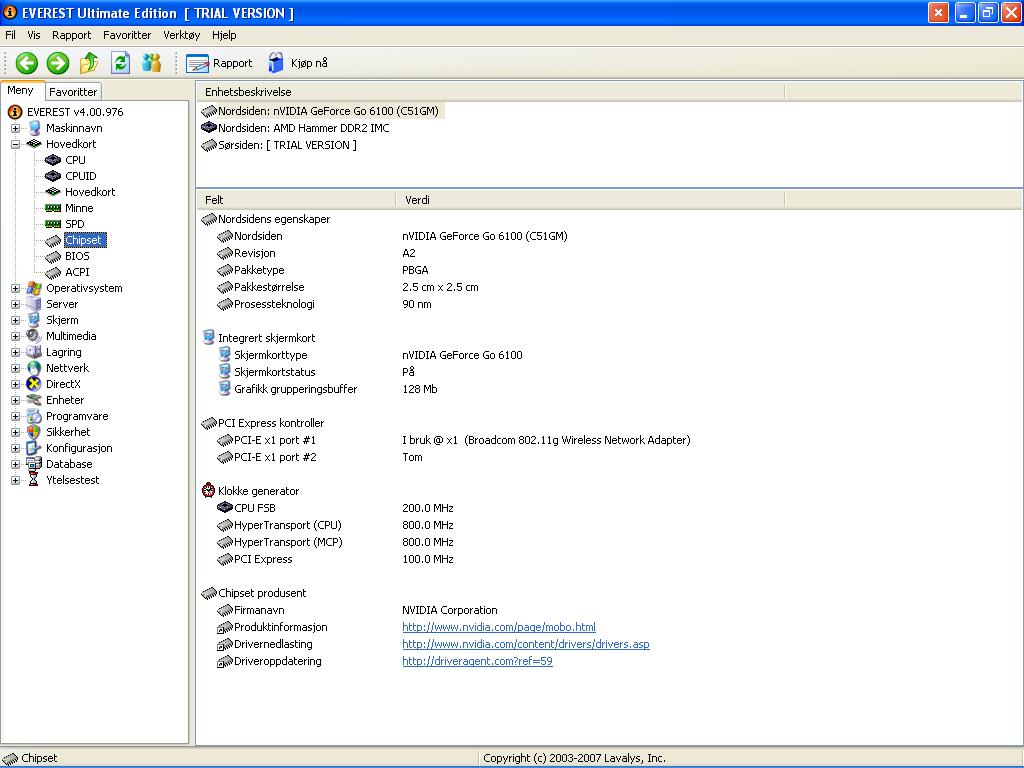Screen dimensions: 1024x768
Task: Open the Favoritter menu in menu bar
Action: [x=127, y=35]
